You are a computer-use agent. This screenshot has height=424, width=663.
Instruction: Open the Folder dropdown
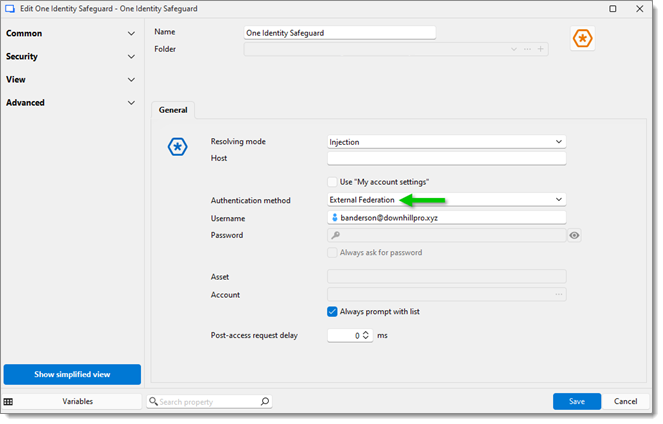(x=513, y=49)
